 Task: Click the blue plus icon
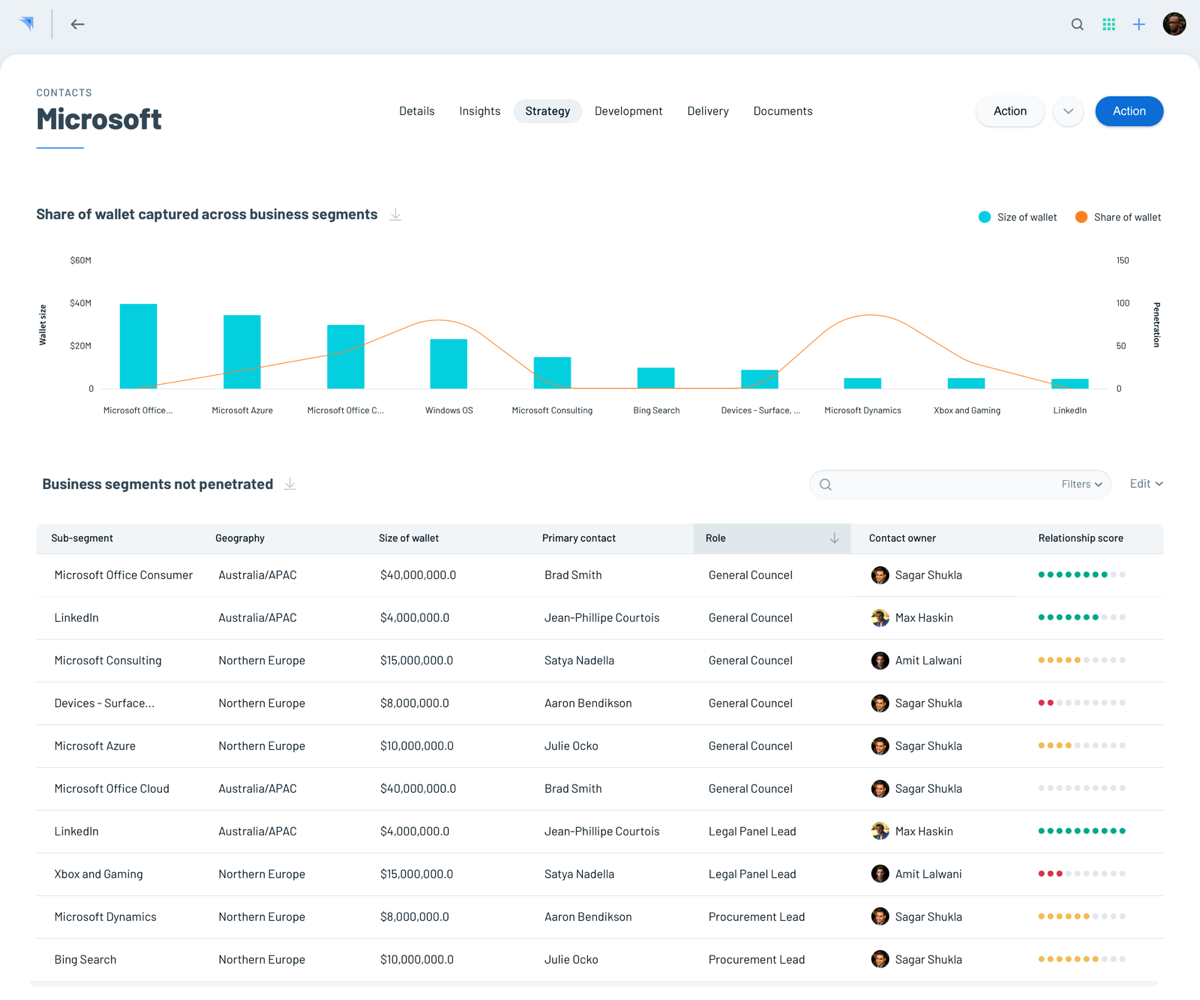[x=1139, y=24]
